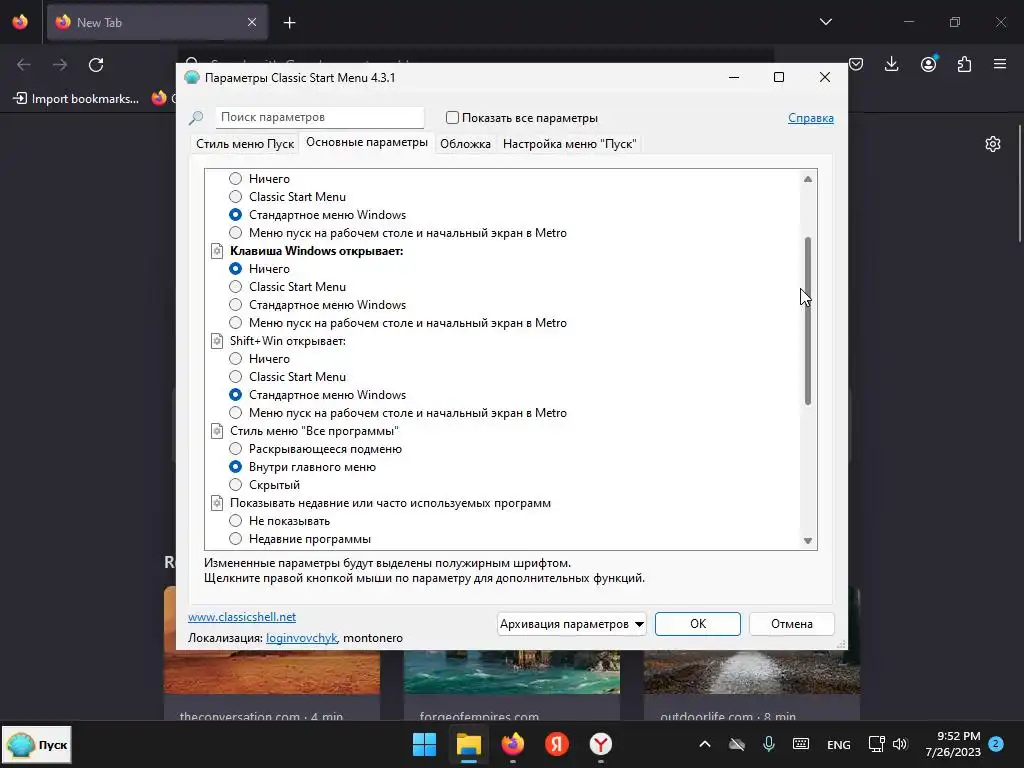1024x768 pixels.
Task: Select 'Недавние программы' radio option
Action: [235, 539]
